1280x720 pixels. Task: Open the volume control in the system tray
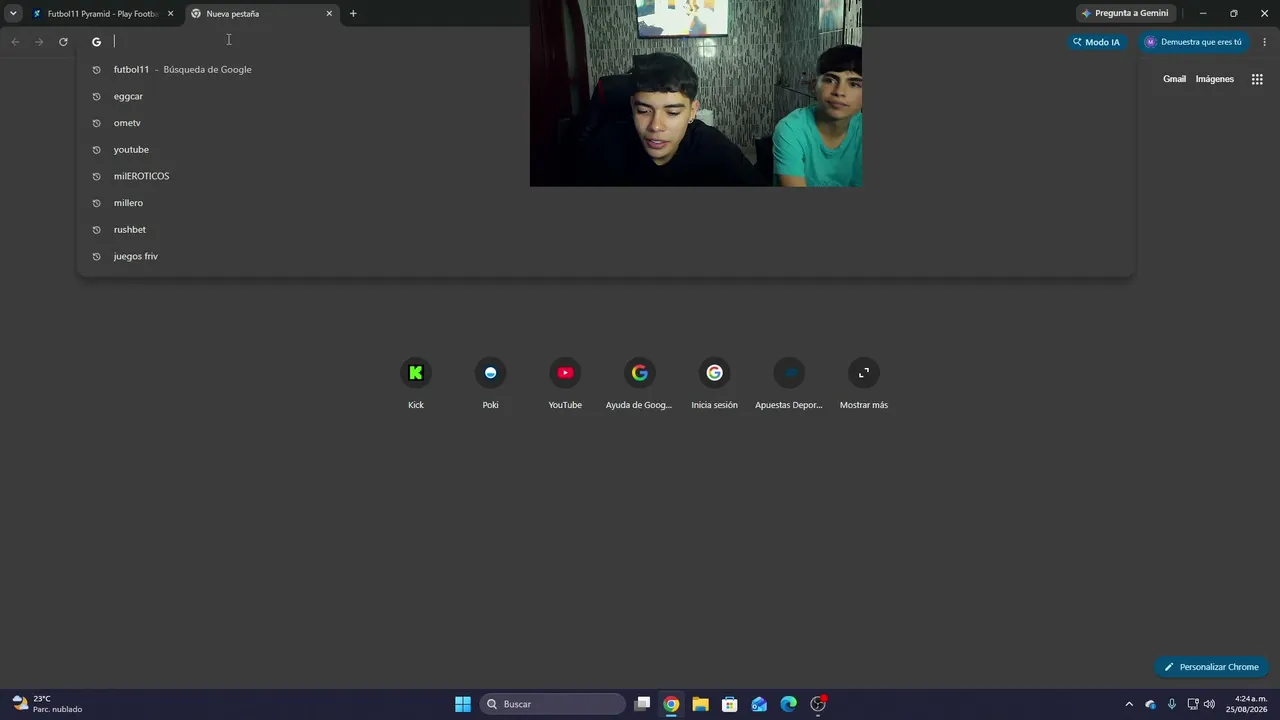coord(1209,704)
